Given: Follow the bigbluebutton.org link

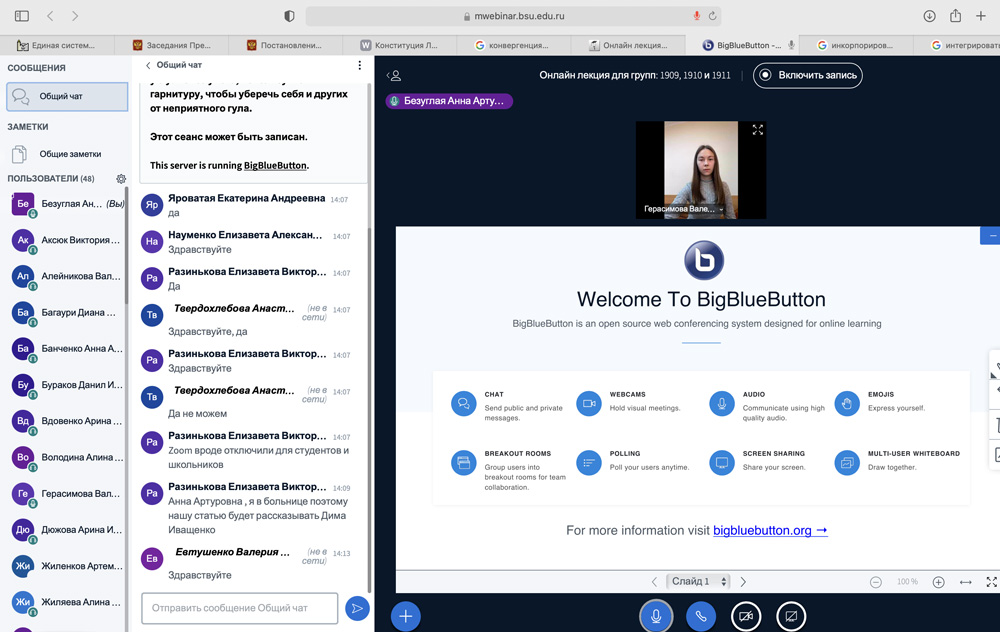Looking at the screenshot, I should pyautogui.click(x=770, y=530).
